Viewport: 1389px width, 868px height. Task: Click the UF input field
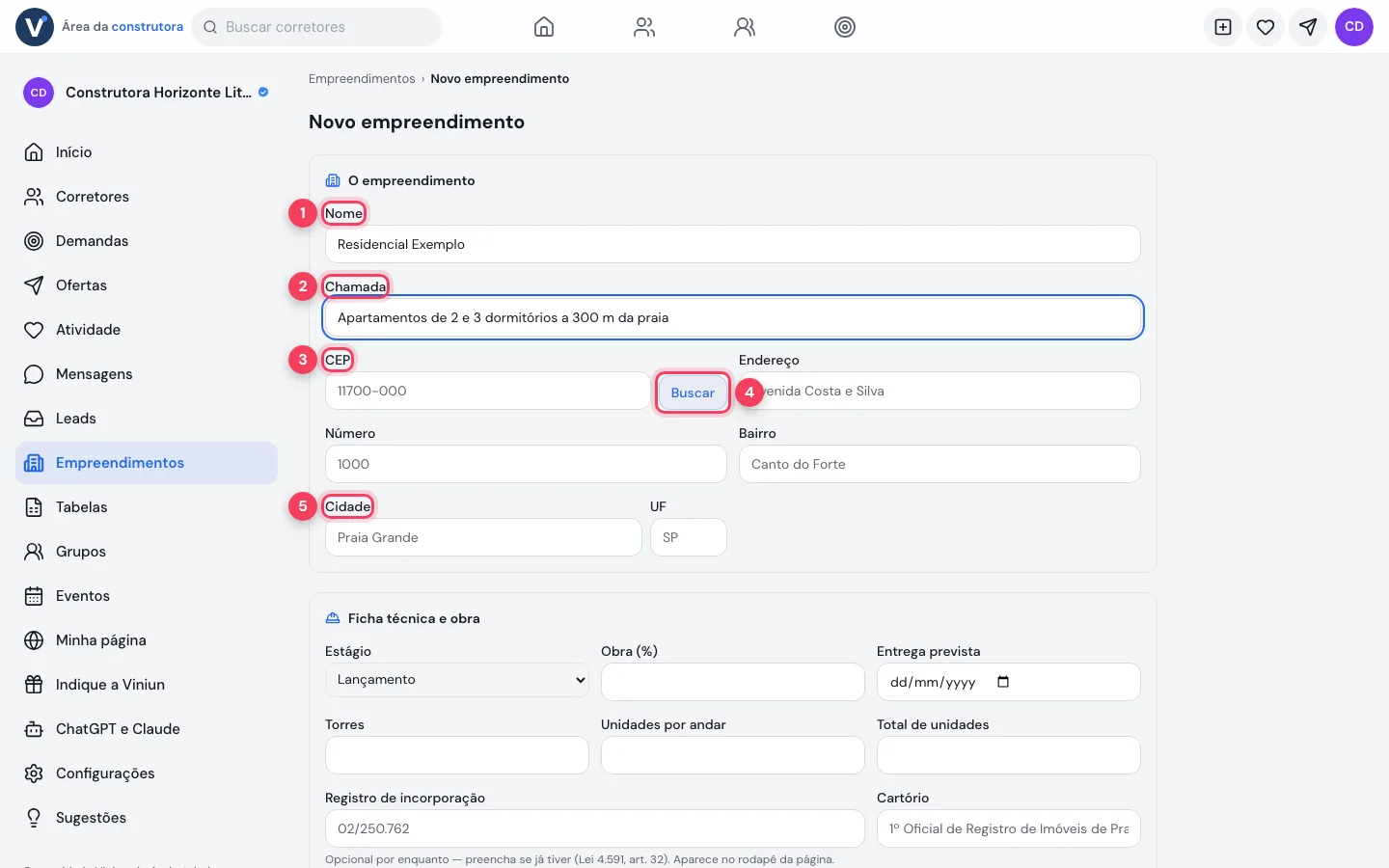(x=689, y=537)
